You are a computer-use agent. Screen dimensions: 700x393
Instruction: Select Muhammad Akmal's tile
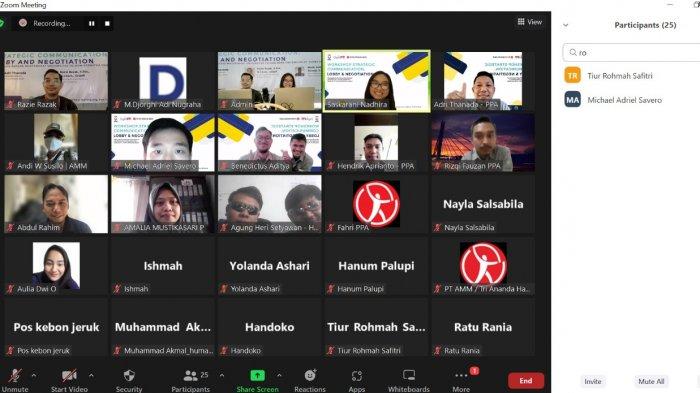tap(163, 327)
